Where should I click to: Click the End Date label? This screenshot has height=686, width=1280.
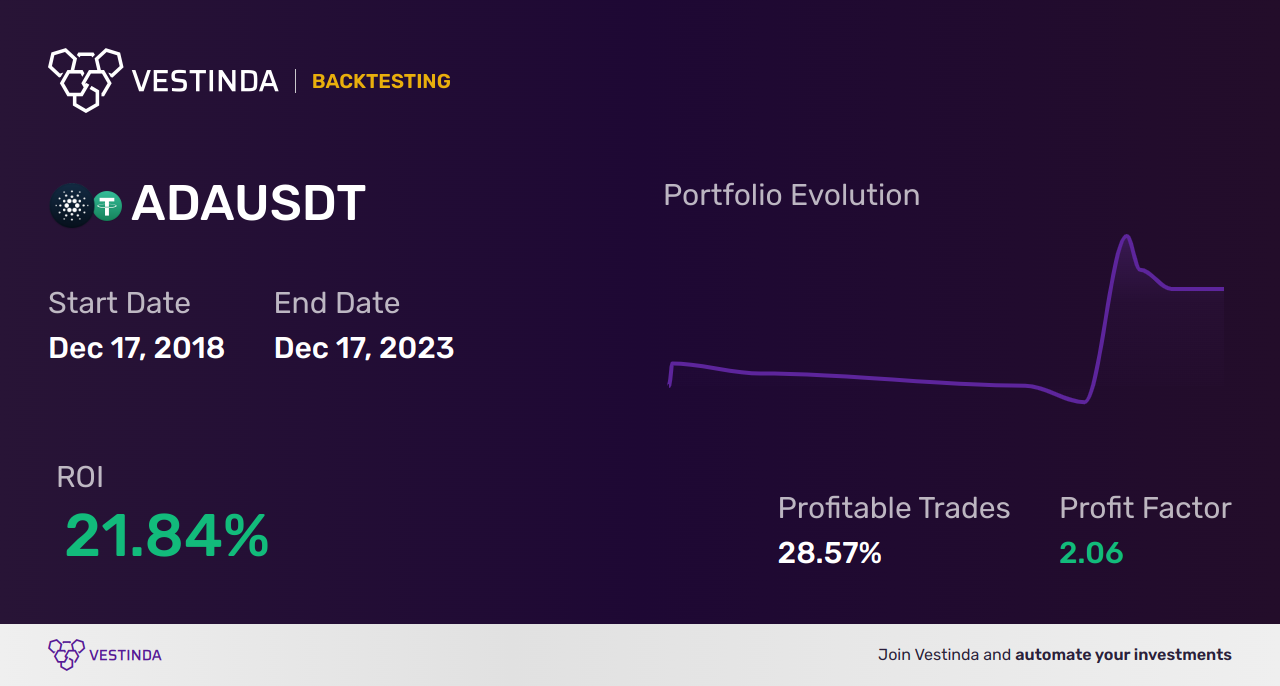336,303
